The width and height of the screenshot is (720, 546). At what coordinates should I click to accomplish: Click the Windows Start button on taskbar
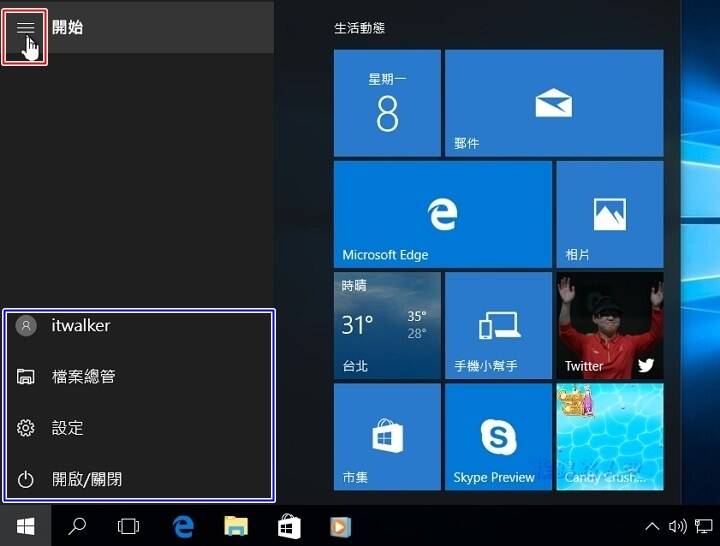(x=26, y=526)
